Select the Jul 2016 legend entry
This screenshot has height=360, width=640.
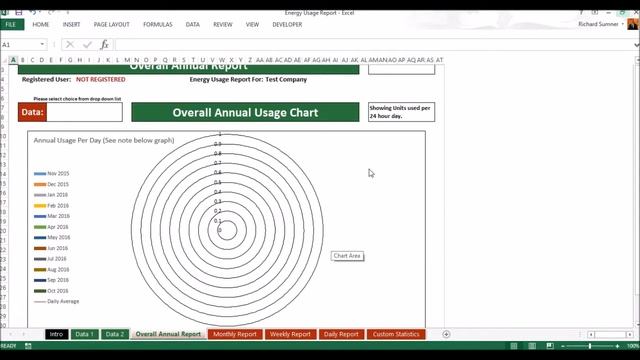point(50,259)
